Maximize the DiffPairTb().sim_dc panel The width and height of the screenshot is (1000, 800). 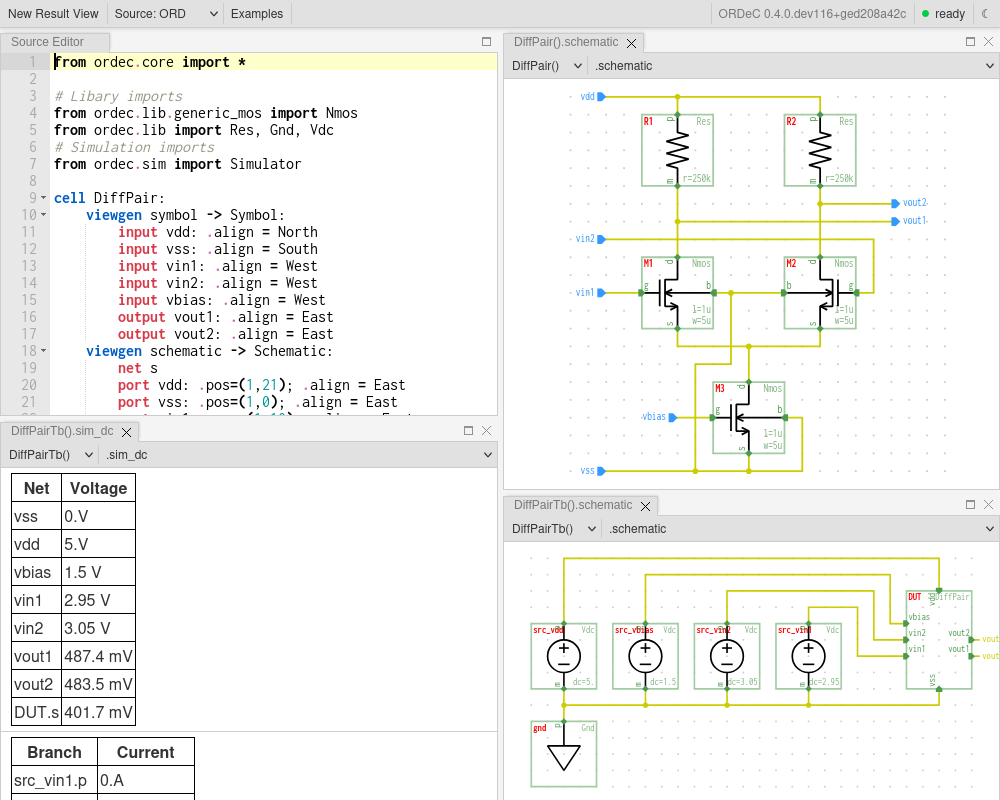[469, 431]
